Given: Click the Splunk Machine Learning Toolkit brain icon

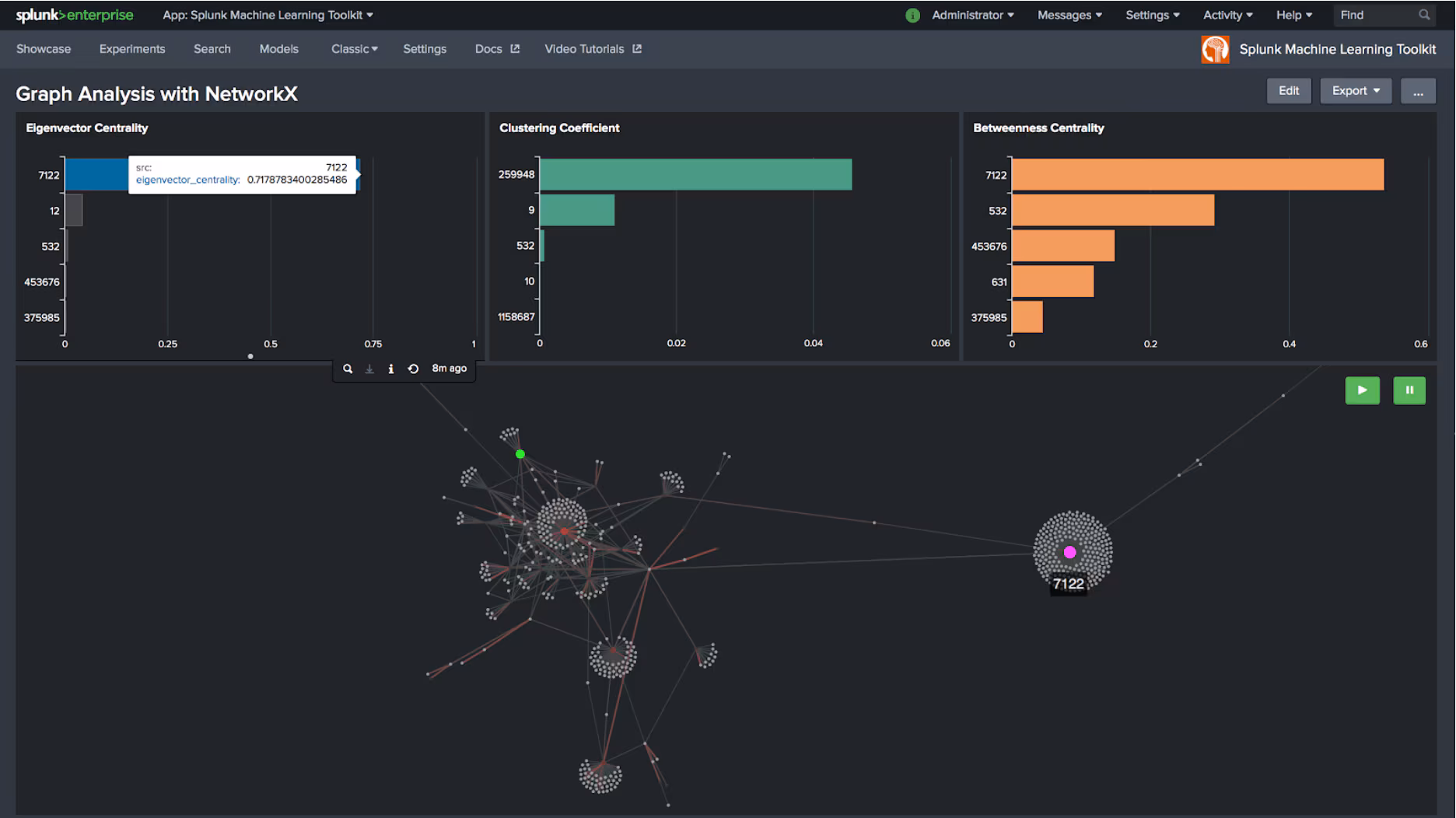Looking at the screenshot, I should coord(1214,48).
